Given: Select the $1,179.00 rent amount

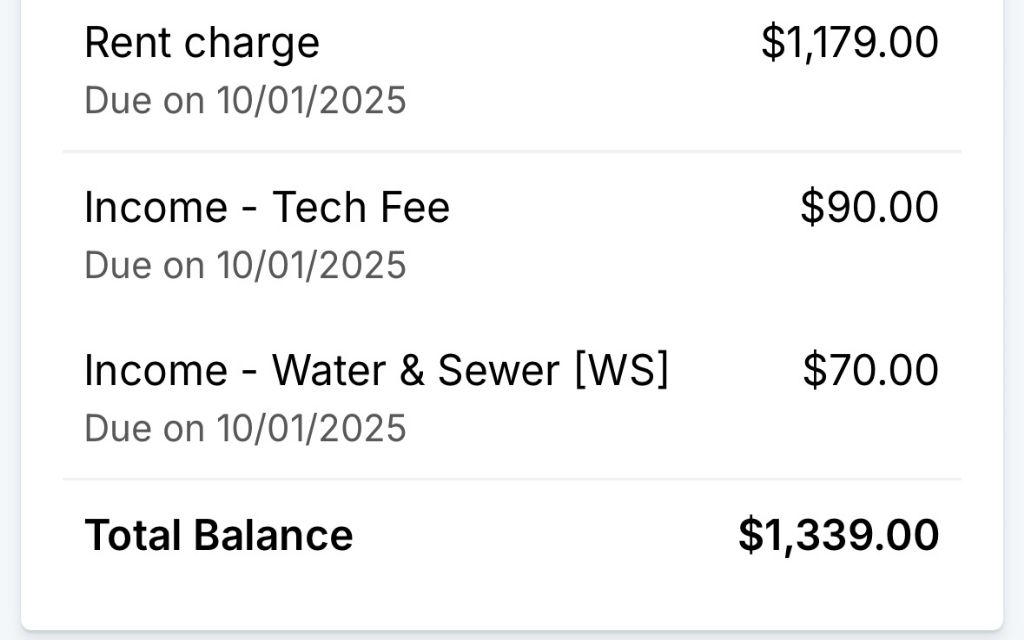Looking at the screenshot, I should click(x=849, y=43).
